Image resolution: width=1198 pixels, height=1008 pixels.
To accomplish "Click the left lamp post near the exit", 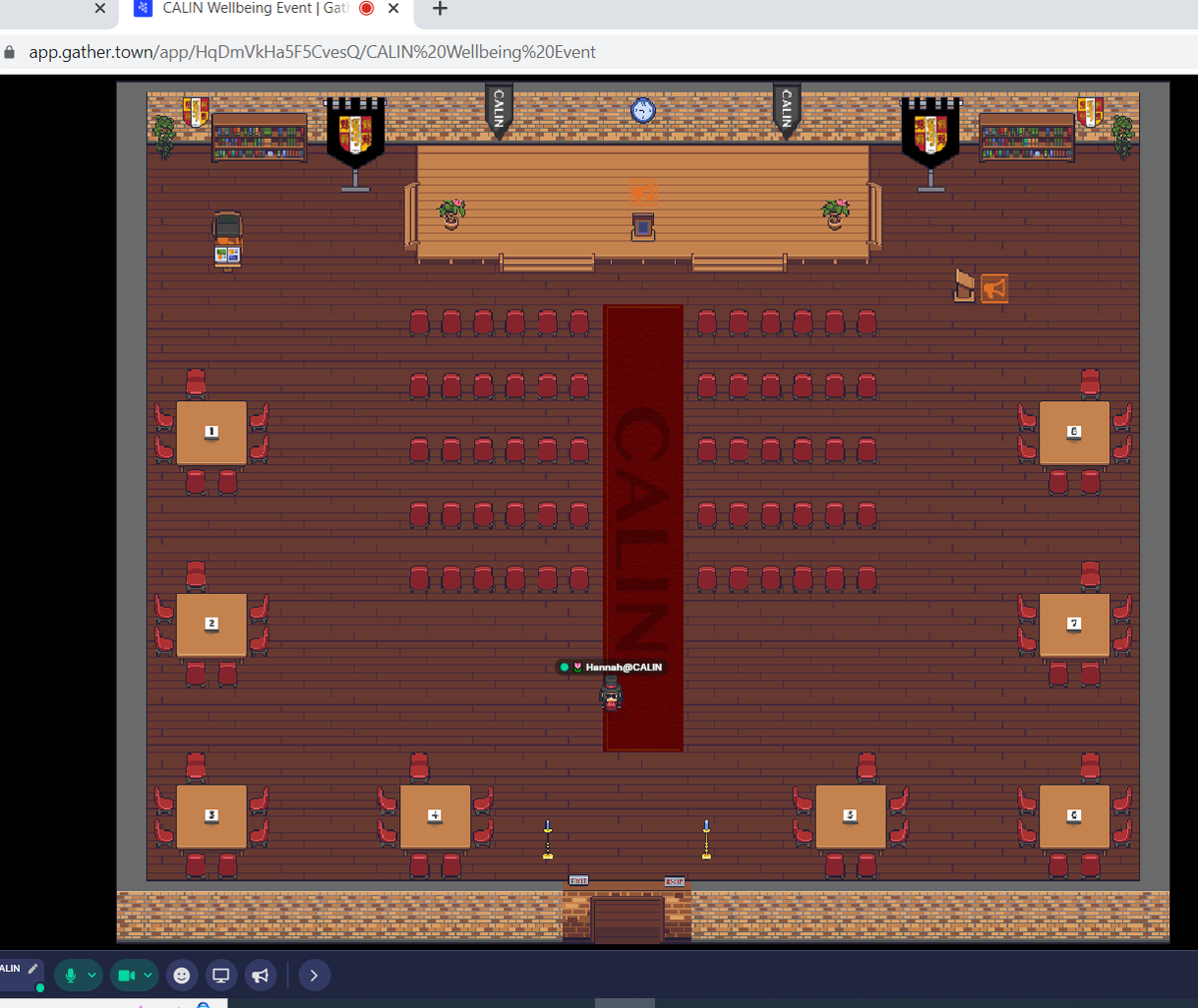I will [x=547, y=839].
